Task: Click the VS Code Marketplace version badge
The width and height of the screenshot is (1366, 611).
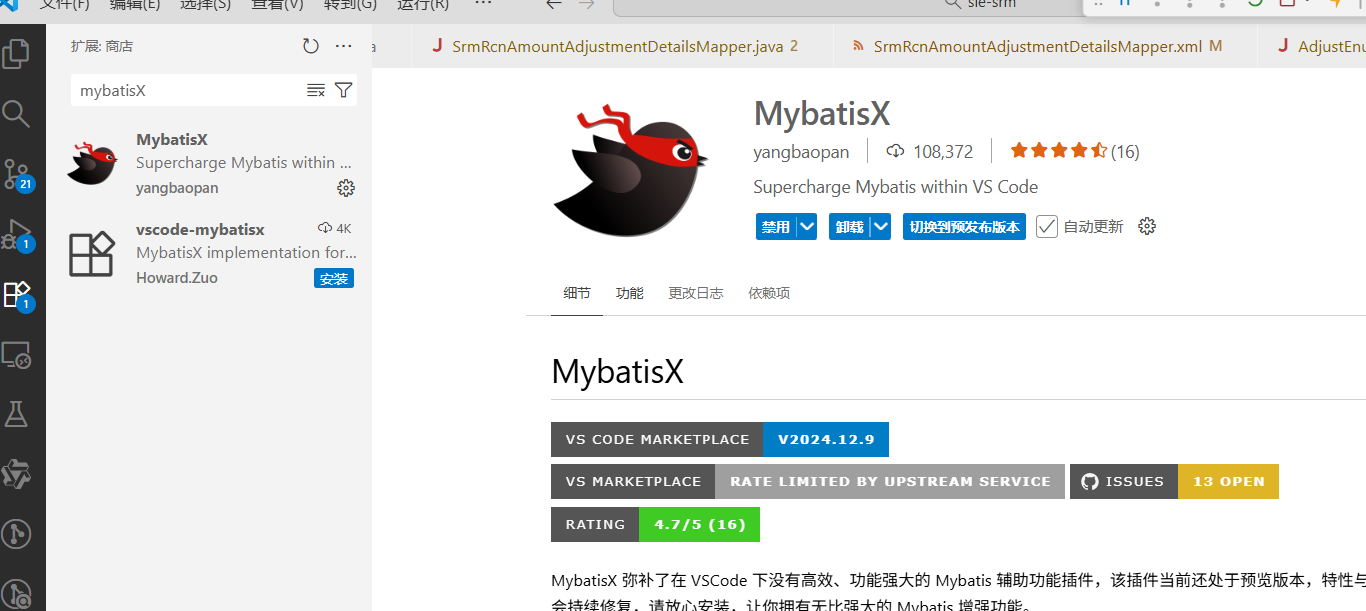Action: click(719, 439)
